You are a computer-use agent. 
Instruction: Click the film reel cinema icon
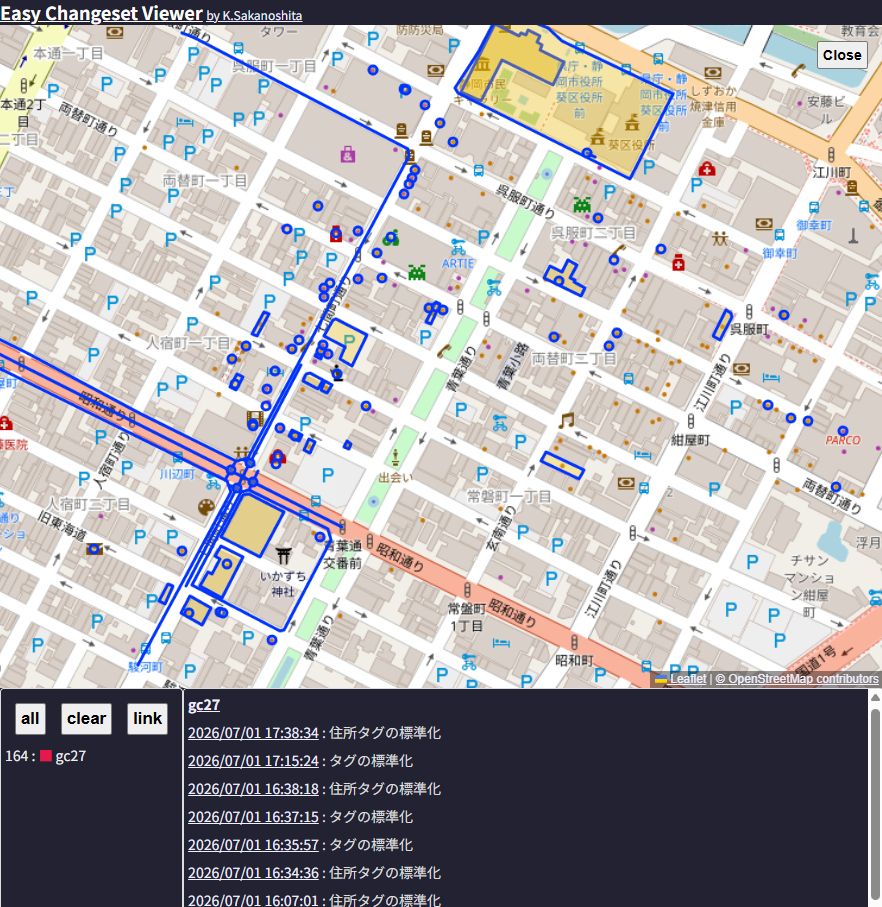coord(254,418)
